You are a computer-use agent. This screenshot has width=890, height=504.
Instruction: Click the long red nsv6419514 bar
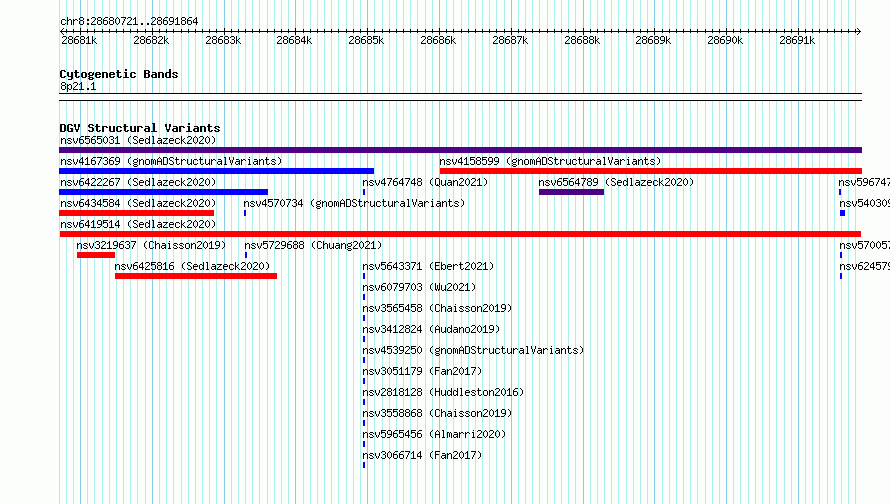coord(460,234)
